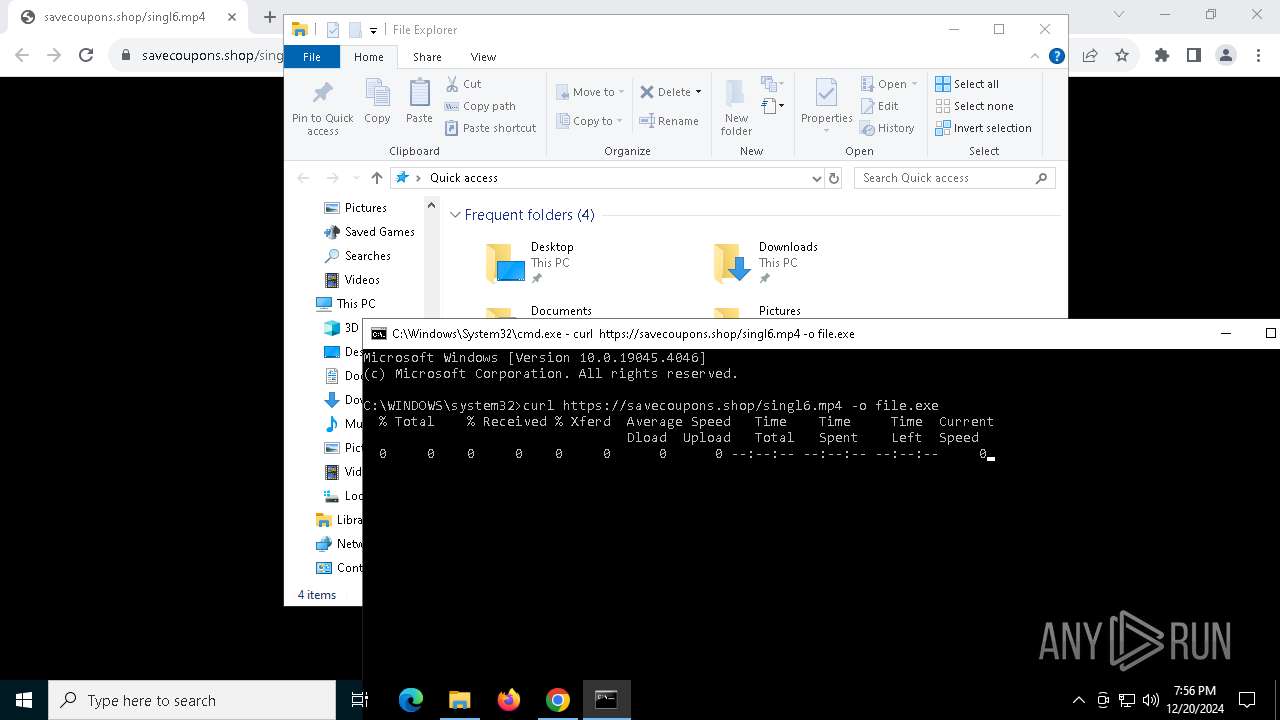Click Rename in the Organize group

click(x=669, y=121)
